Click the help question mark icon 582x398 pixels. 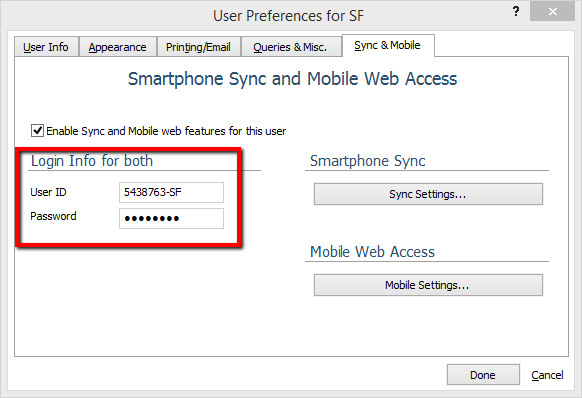click(x=516, y=12)
